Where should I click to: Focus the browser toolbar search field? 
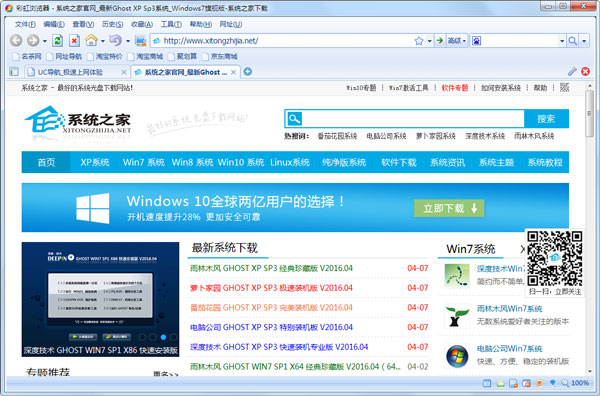(520, 41)
